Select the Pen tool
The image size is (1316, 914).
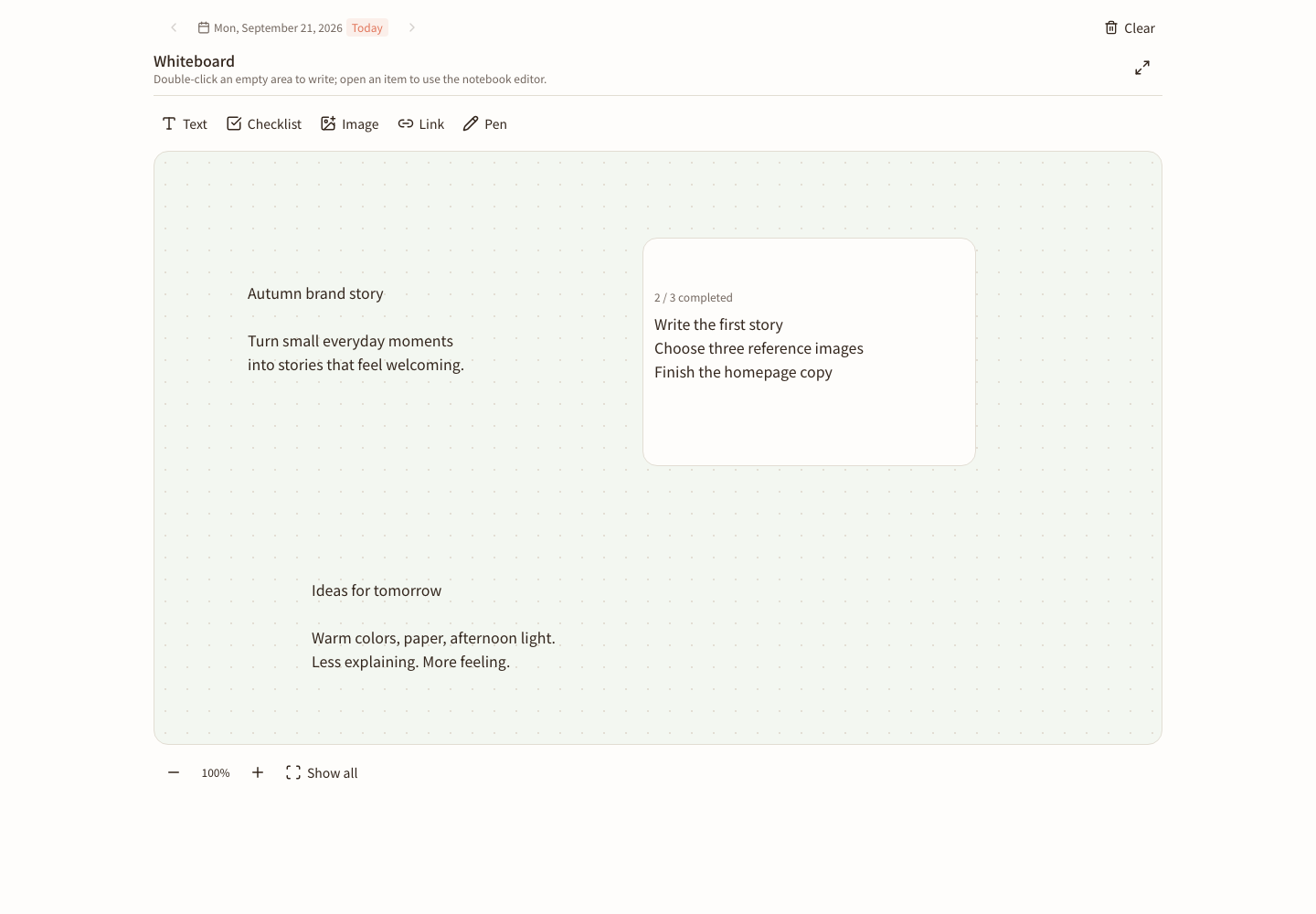click(485, 123)
